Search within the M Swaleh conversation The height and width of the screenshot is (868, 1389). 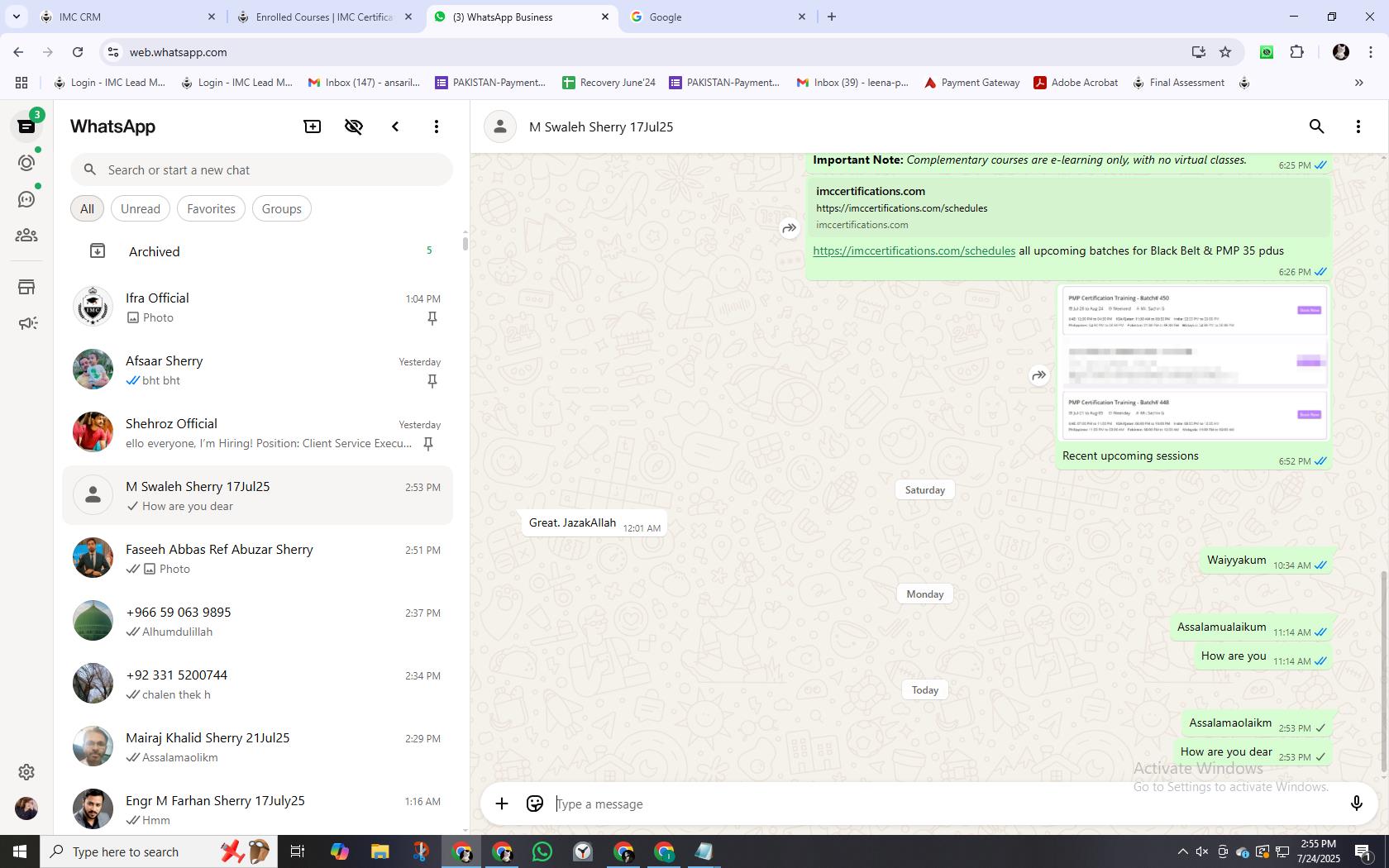tap(1317, 126)
